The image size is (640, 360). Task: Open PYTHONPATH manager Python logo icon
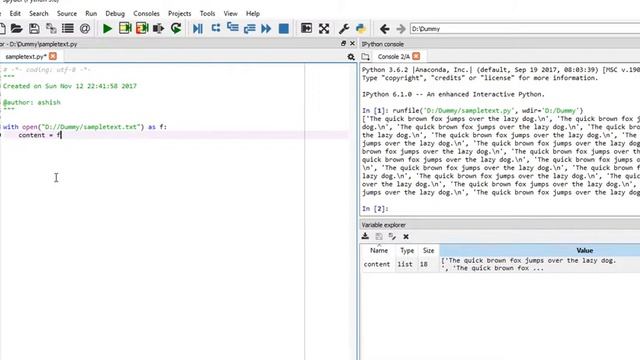361,29
